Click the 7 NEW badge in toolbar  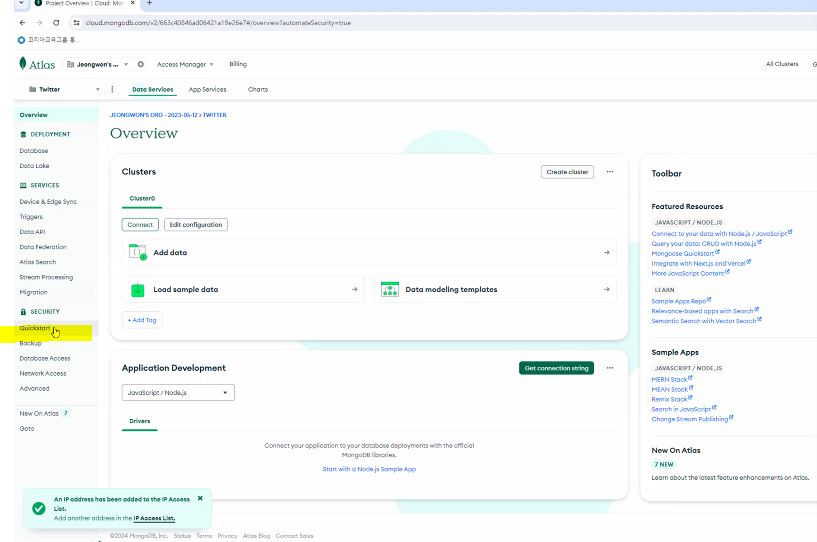click(x=664, y=464)
